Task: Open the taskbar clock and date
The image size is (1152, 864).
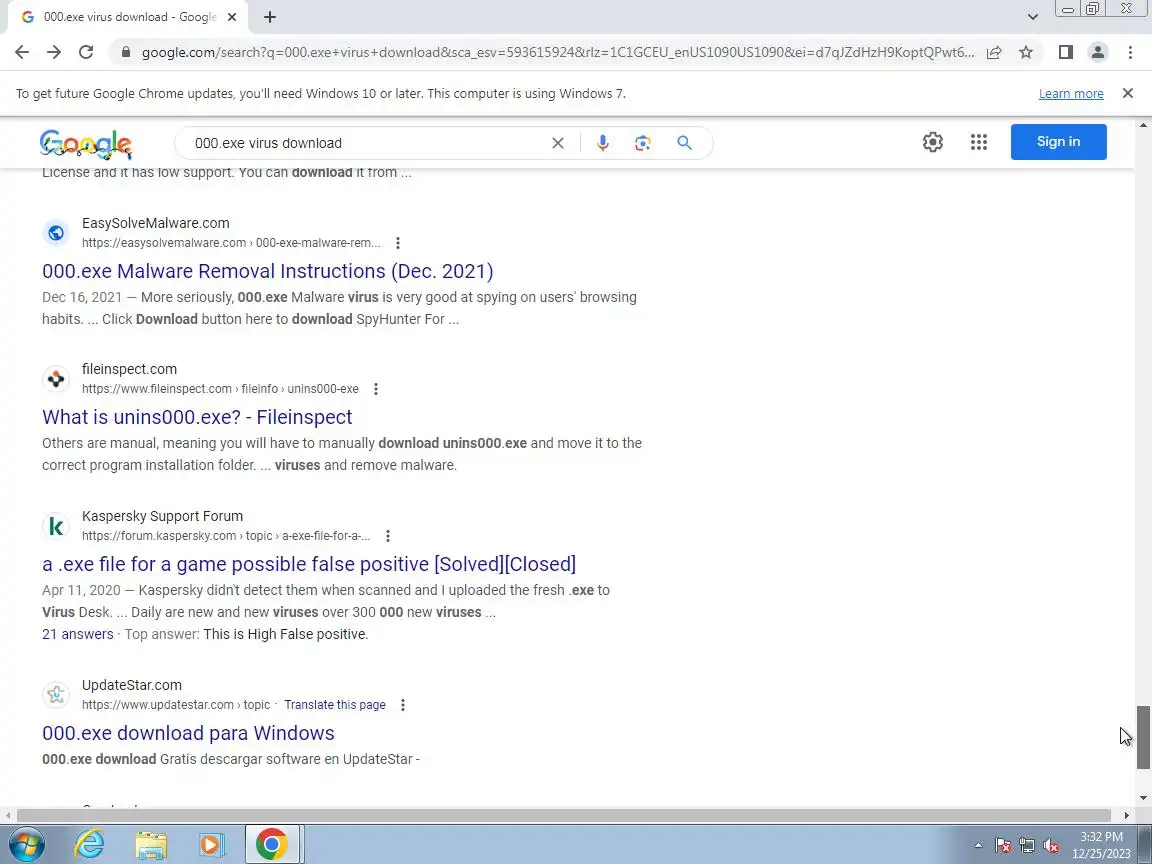Action: 1101,845
